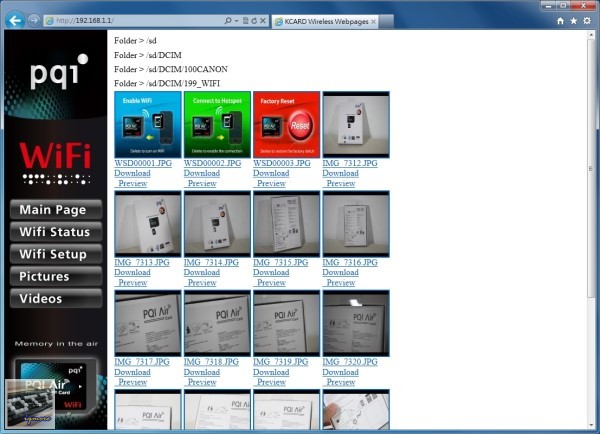Click the search magnifier in address bar

pyautogui.click(x=228, y=21)
